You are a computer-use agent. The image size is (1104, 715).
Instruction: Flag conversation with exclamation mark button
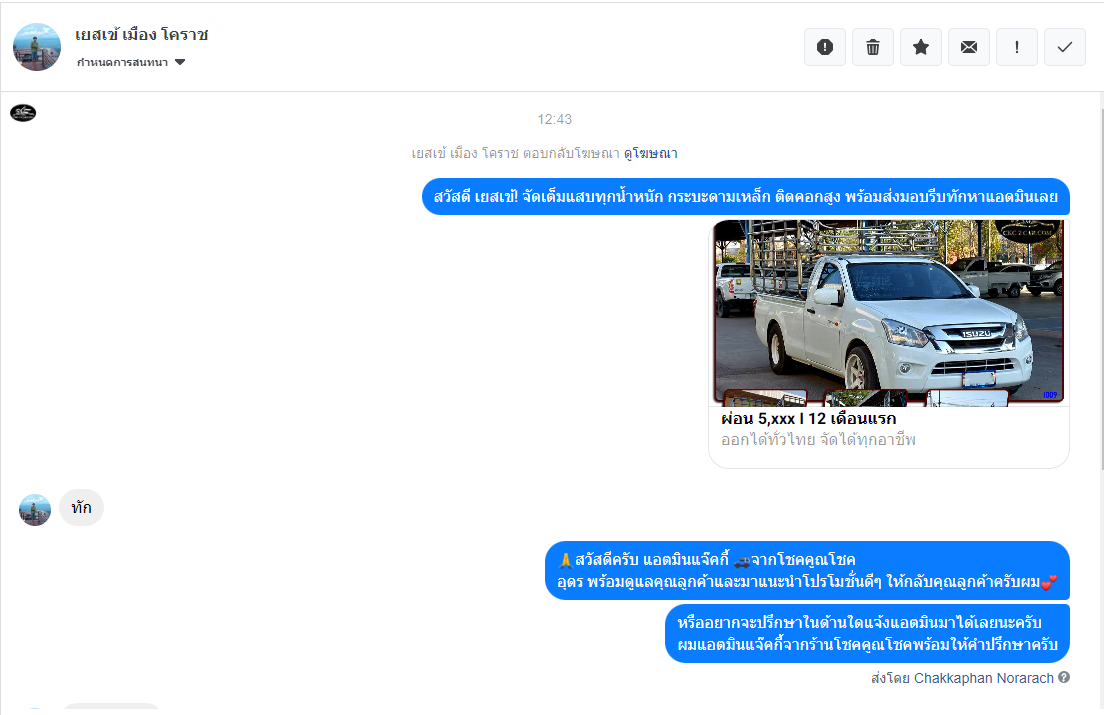pyautogui.click(x=1017, y=47)
